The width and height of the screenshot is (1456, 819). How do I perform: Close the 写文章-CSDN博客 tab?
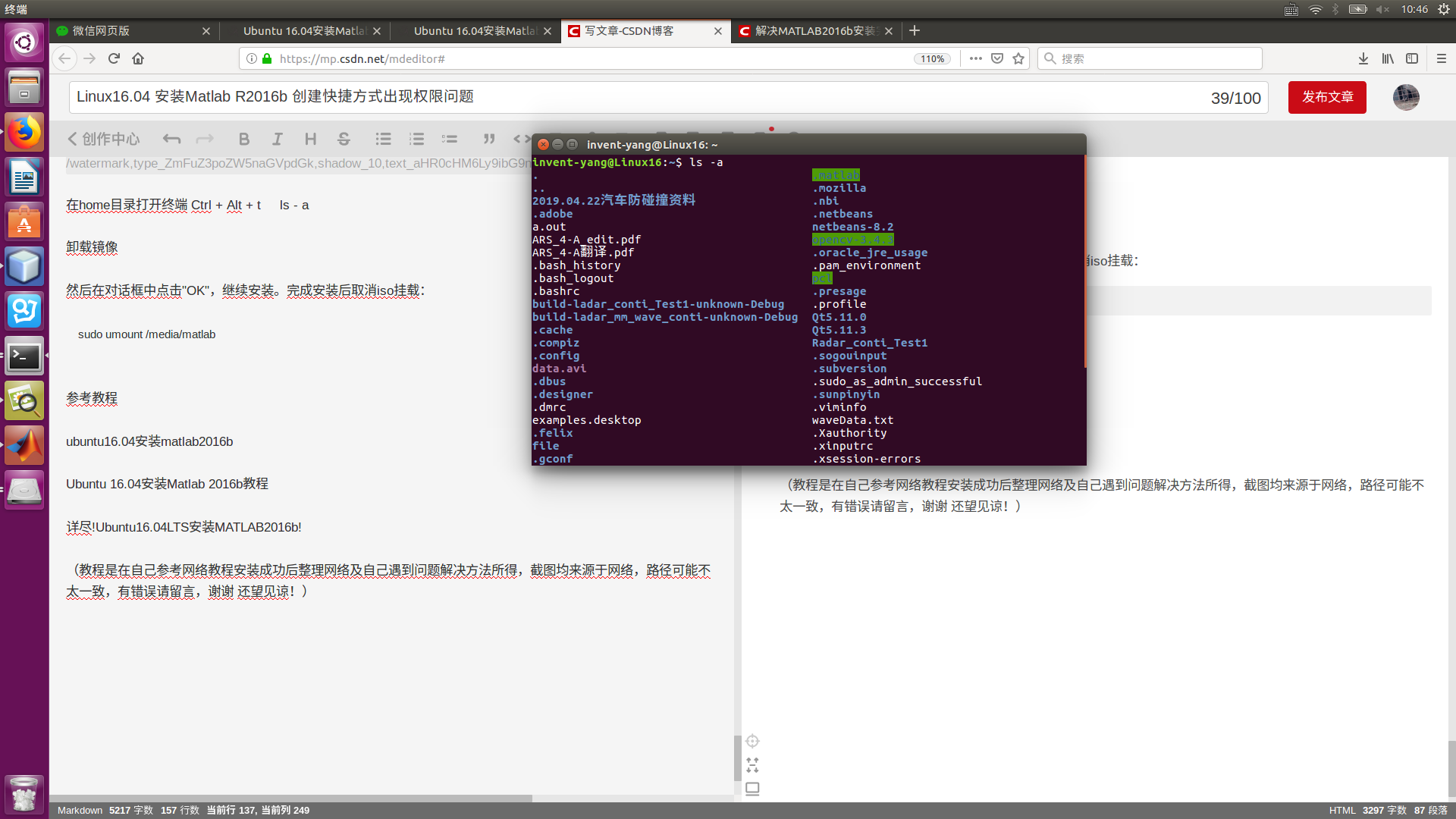click(x=718, y=31)
